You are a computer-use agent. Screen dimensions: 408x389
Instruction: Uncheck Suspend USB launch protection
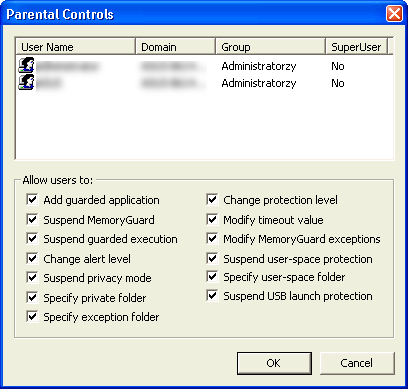[x=212, y=296]
